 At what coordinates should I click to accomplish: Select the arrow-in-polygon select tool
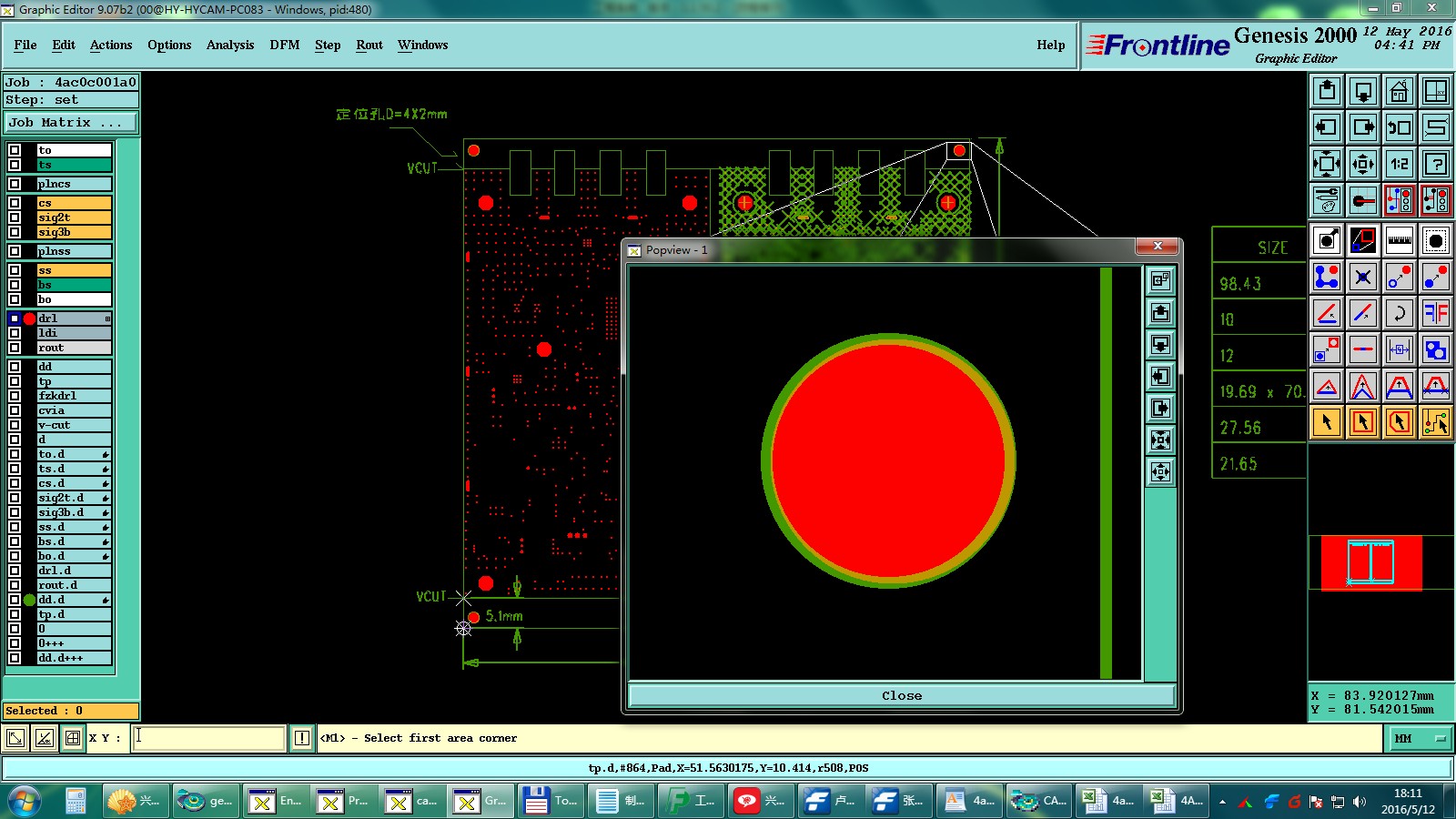click(x=1400, y=422)
